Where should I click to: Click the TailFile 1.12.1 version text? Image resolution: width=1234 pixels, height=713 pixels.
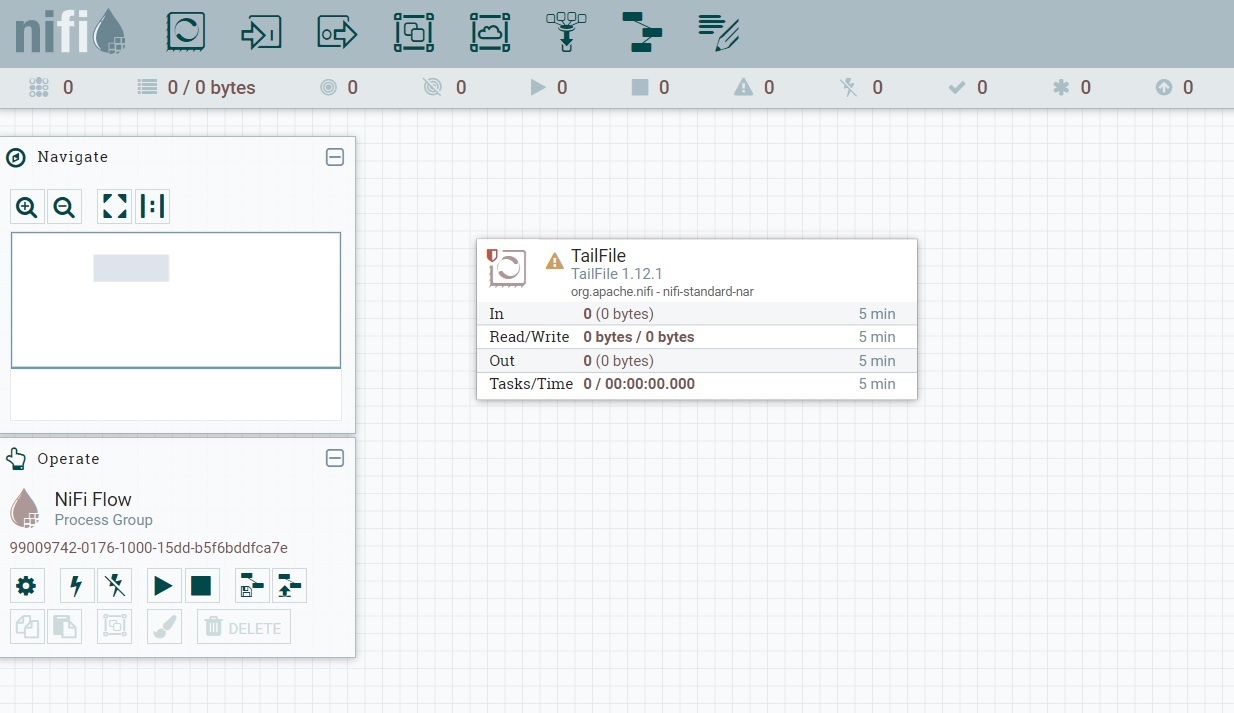point(617,274)
